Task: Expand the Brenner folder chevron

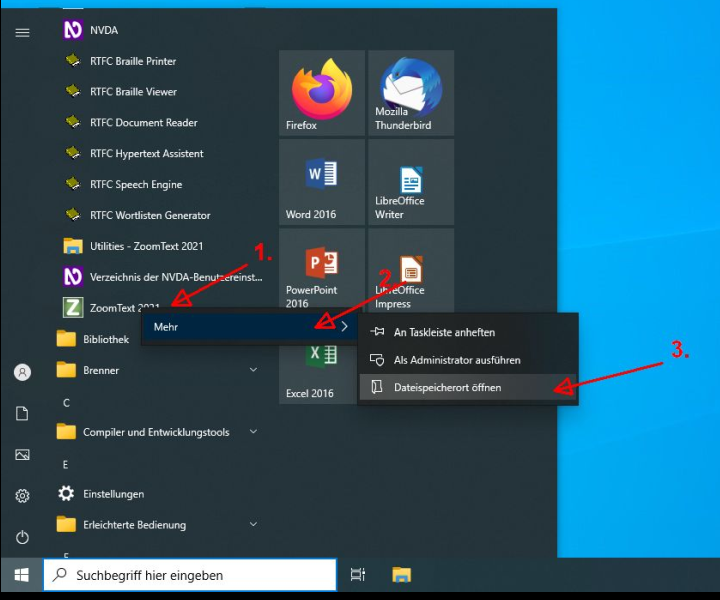Action: coord(253,370)
